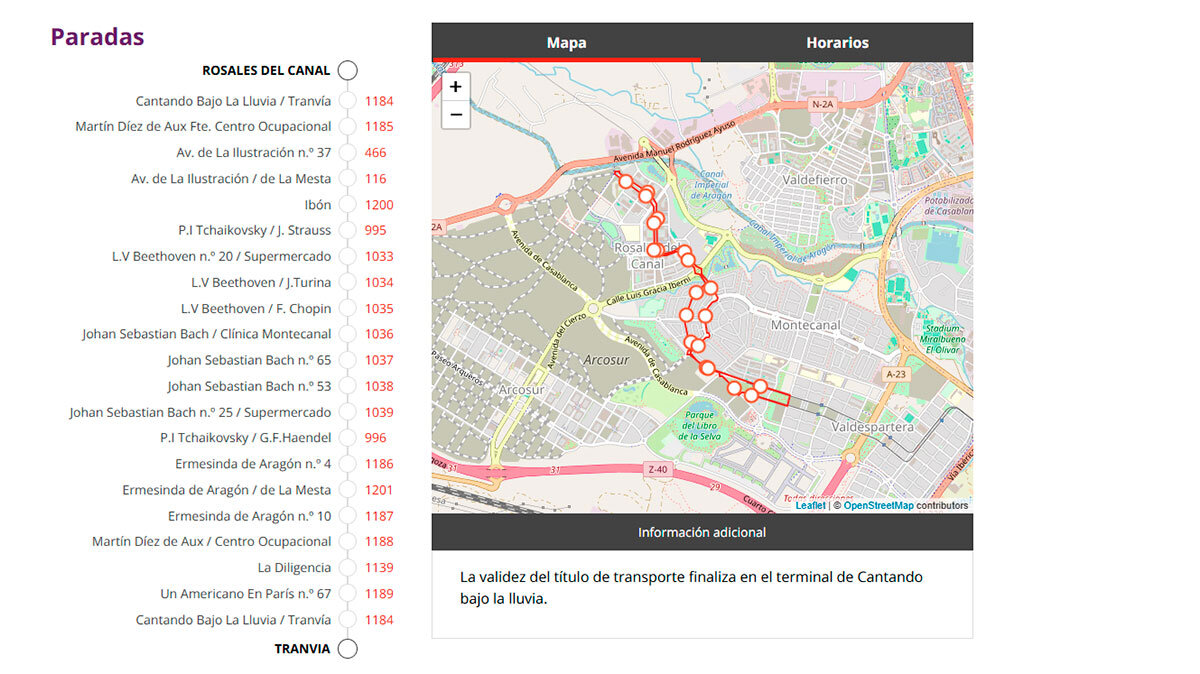
Task: Click the TRANVIA stop name
Action: [302, 649]
